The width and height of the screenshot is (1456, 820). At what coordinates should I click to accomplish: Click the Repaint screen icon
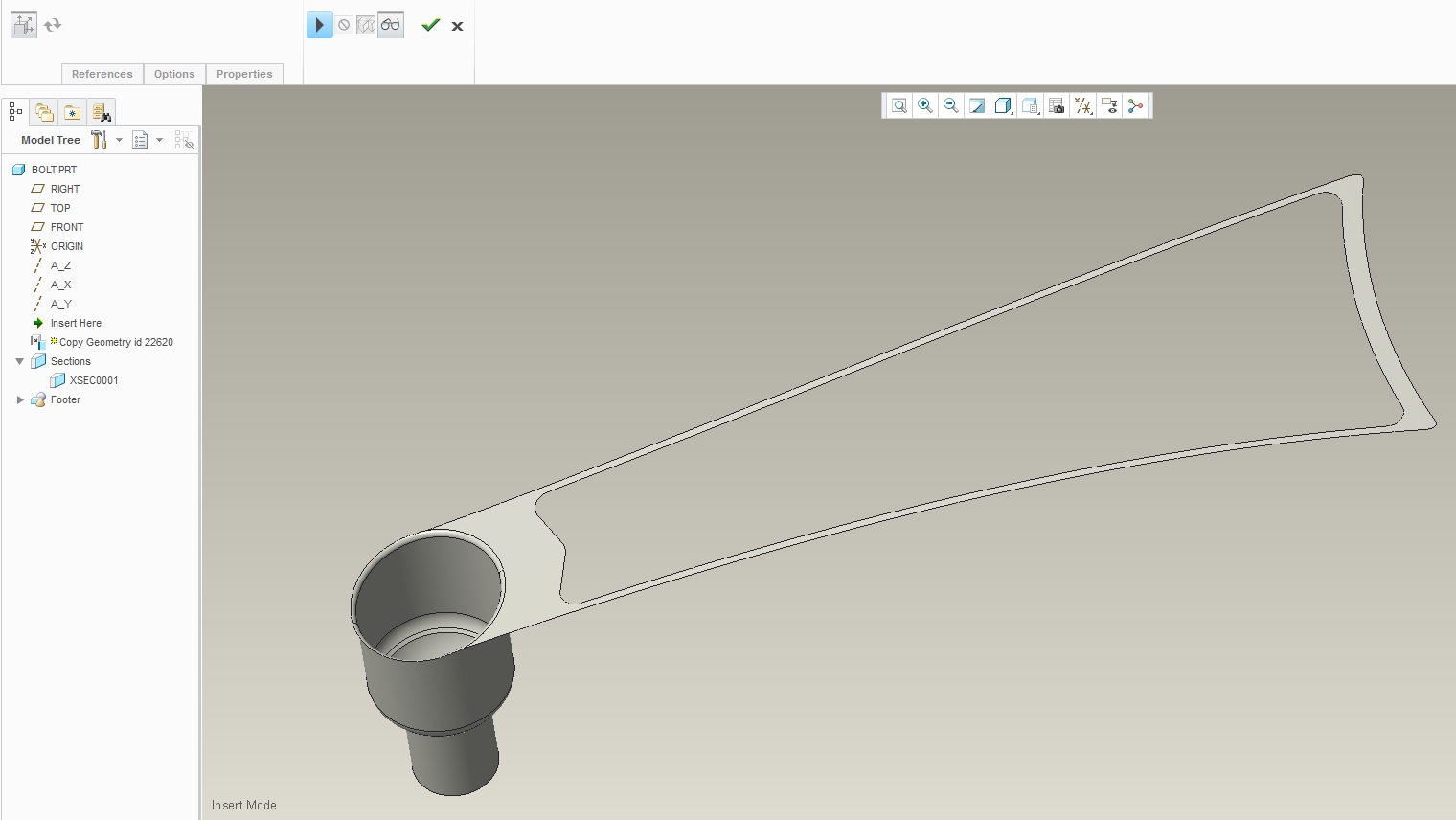[x=976, y=105]
